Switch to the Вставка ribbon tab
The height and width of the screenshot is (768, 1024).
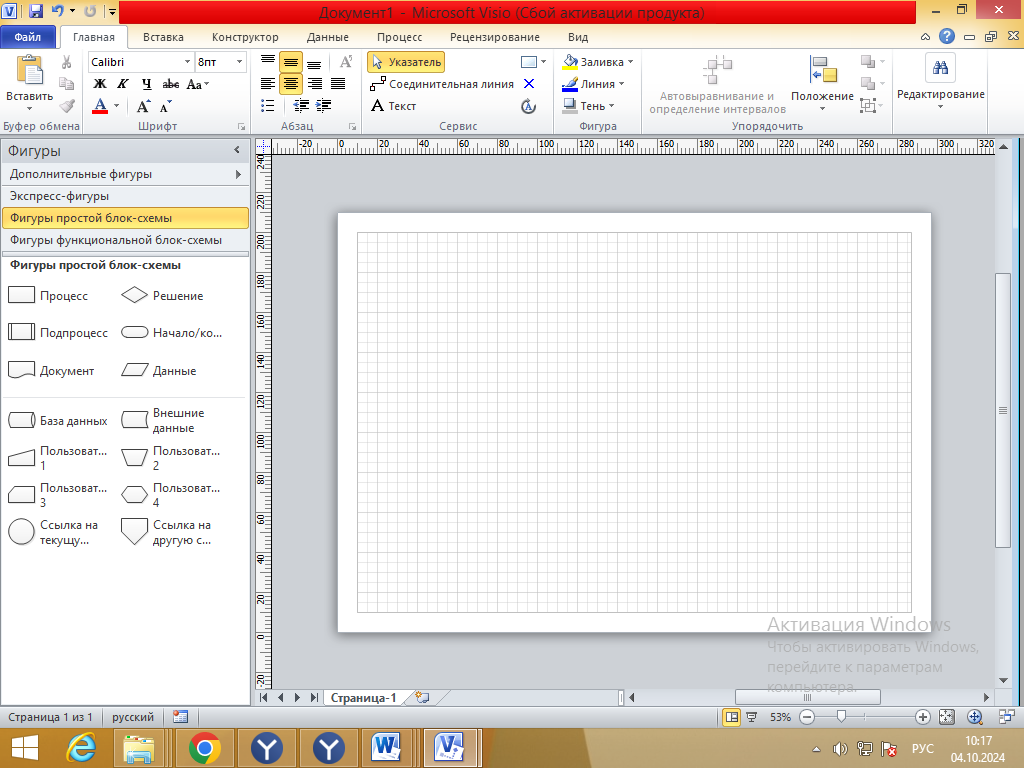click(x=163, y=37)
